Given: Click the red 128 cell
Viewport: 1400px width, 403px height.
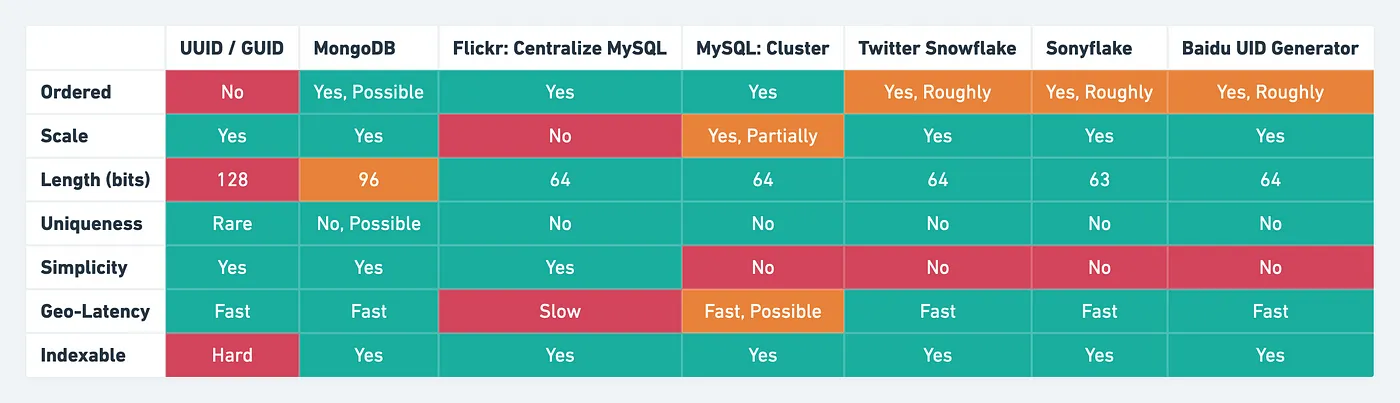Looking at the screenshot, I should [232, 180].
